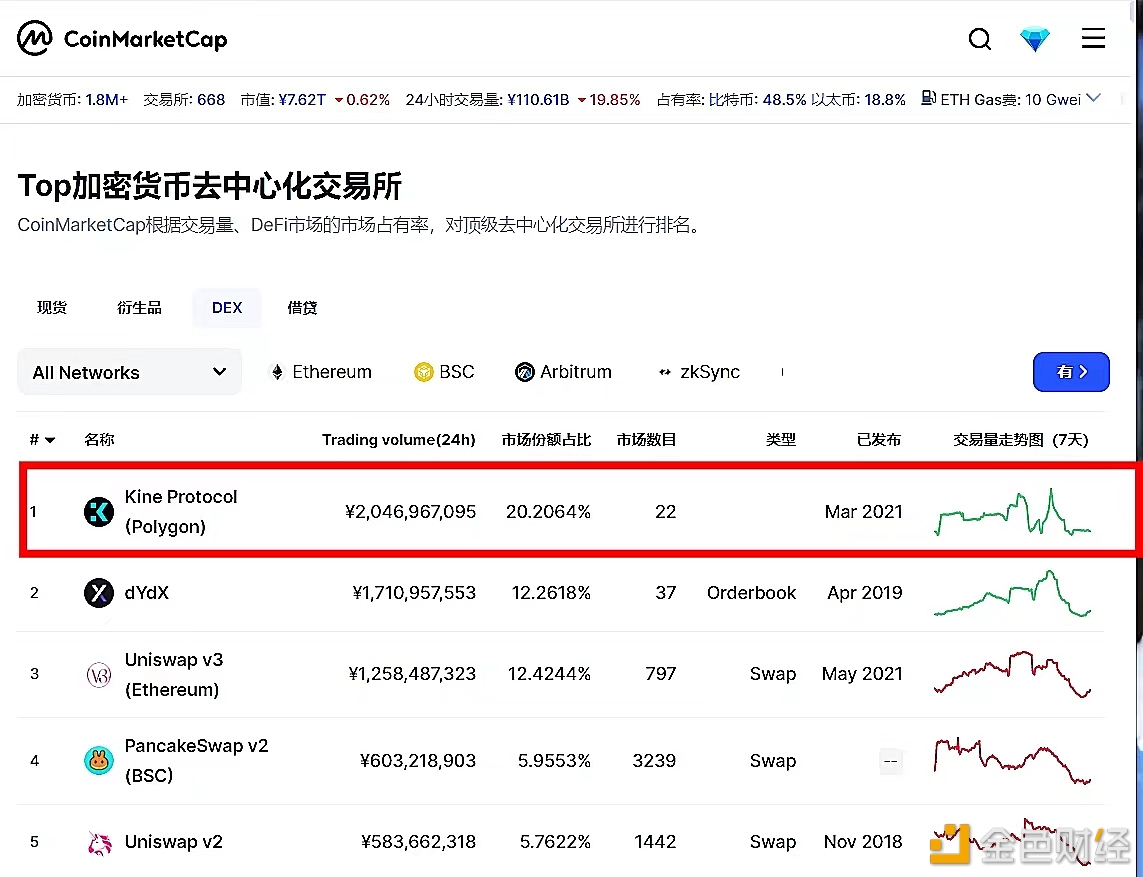Viewport: 1143px width, 877px height.
Task: Click the blue next arrow button
Action: (x=1071, y=372)
